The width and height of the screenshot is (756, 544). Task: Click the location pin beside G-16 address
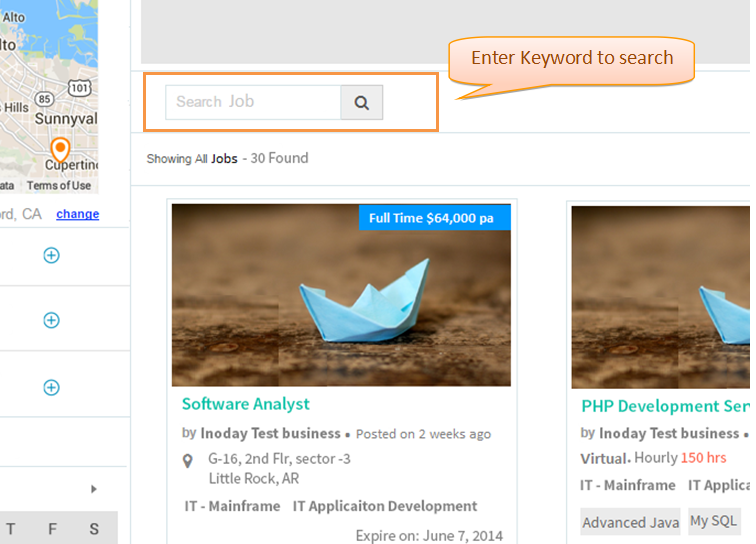(188, 461)
